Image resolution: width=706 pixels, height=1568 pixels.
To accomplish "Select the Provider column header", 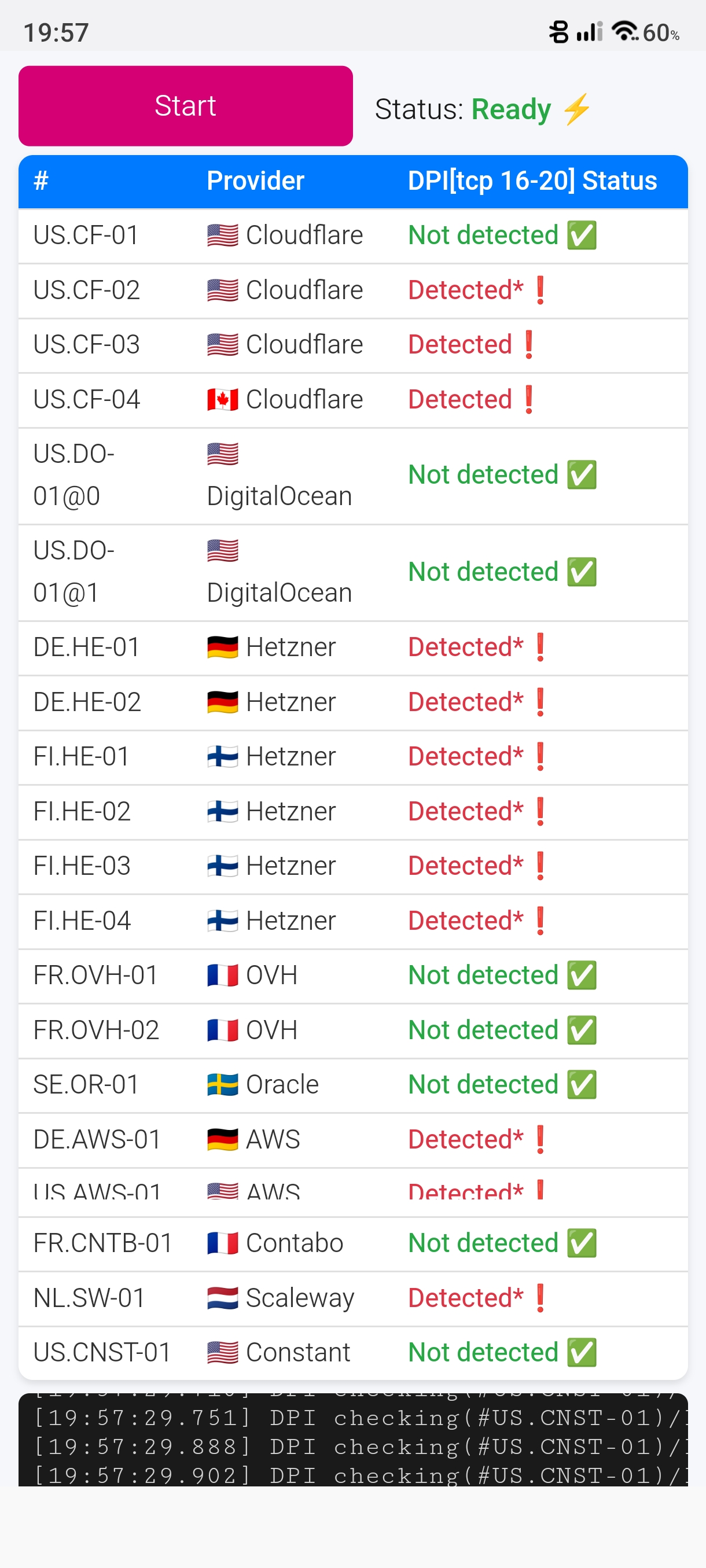I will point(255,181).
